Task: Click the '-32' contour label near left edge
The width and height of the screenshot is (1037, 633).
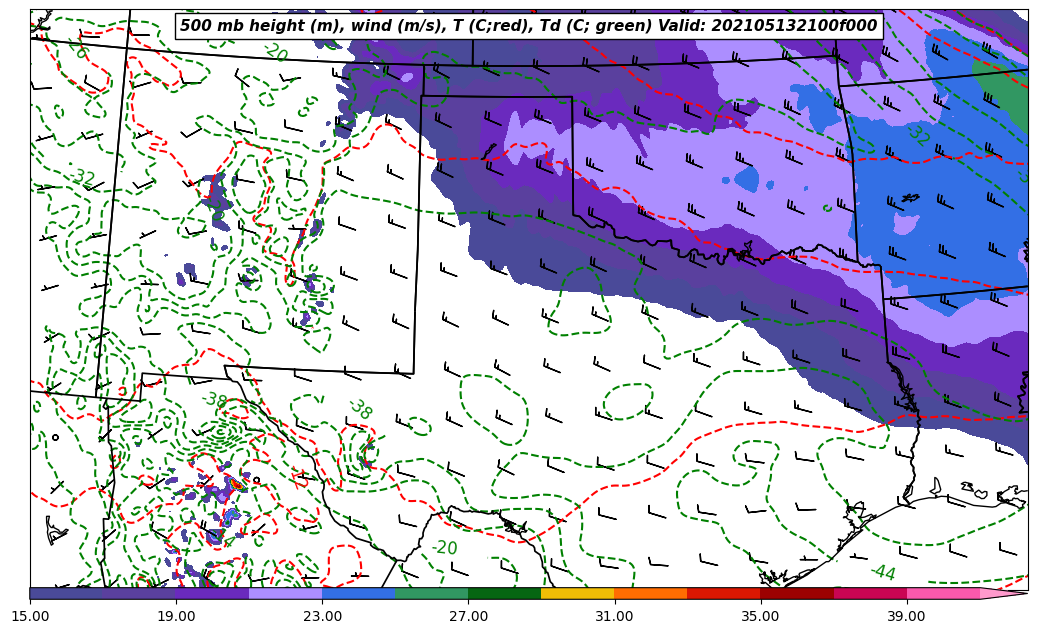Action: [82, 177]
